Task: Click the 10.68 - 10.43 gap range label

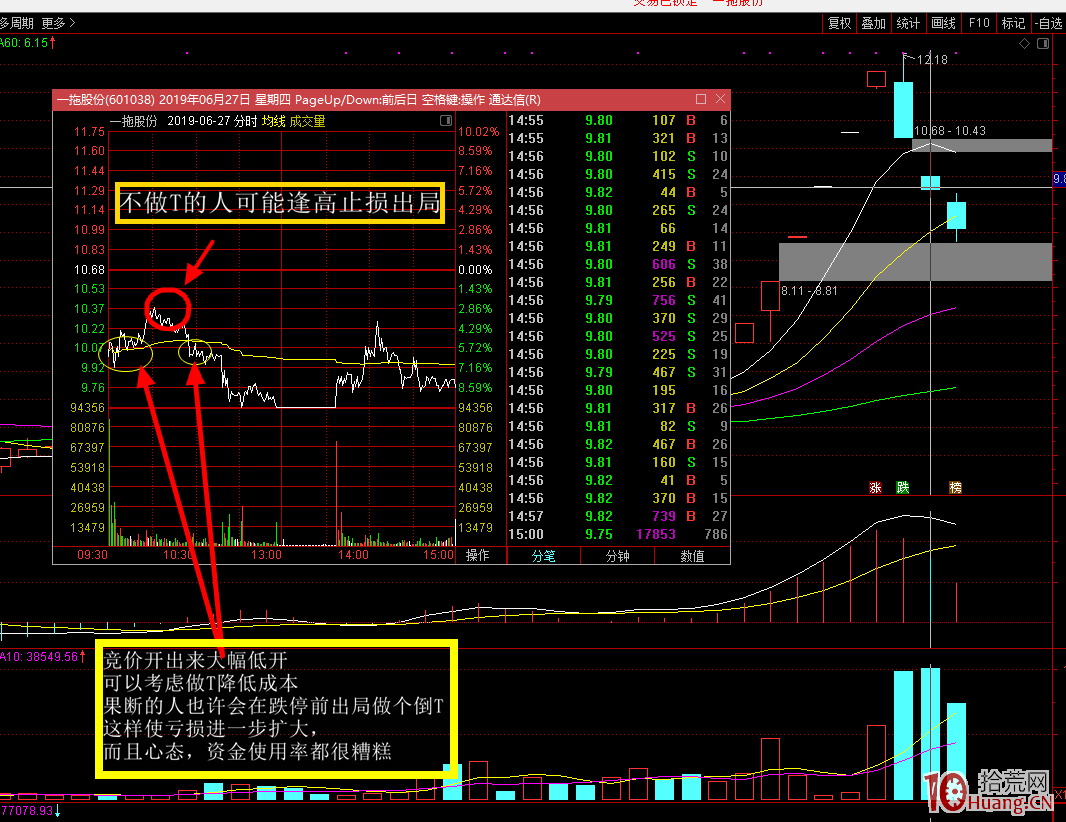Action: click(x=950, y=131)
